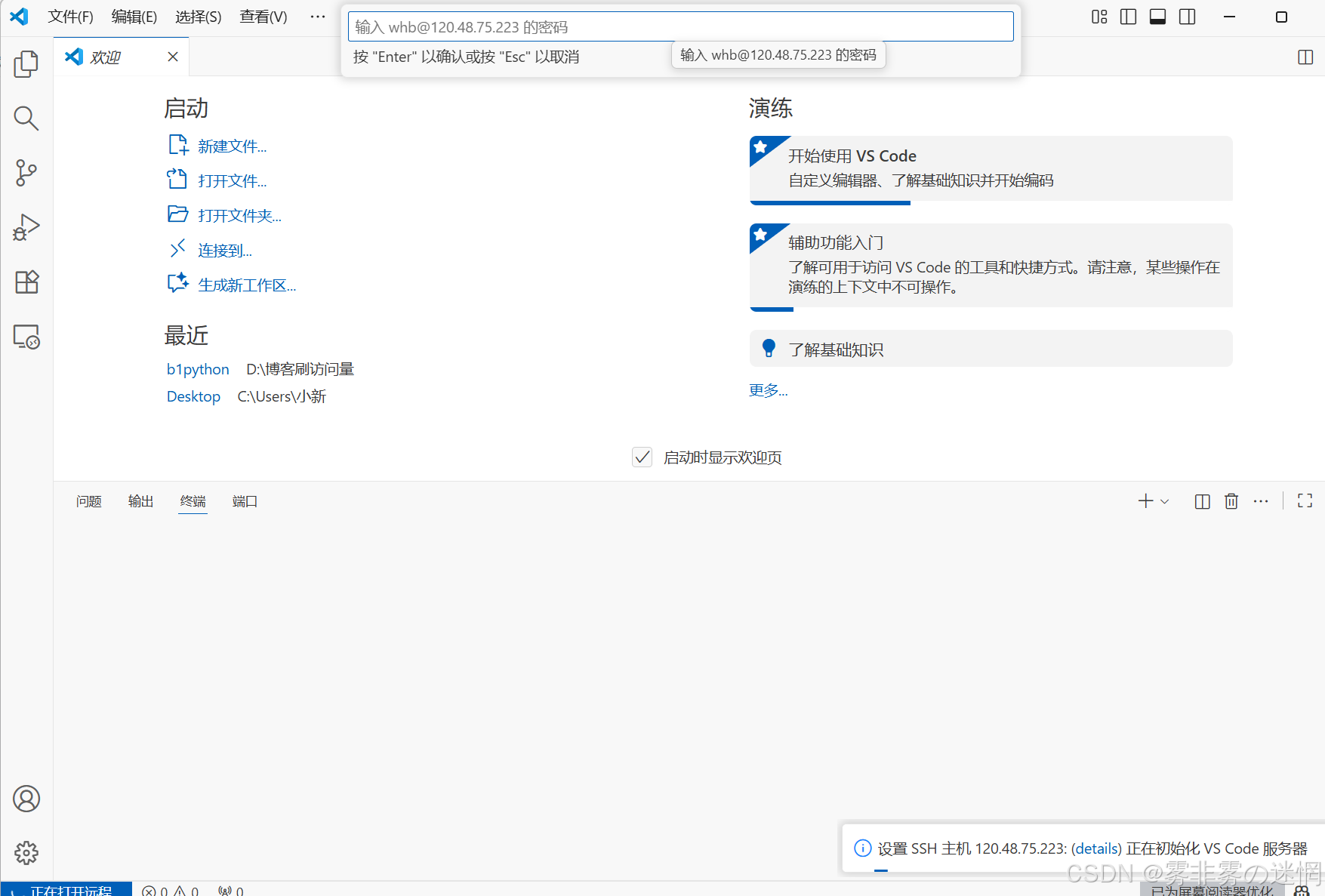Switch to the 输出 panel tab
The image size is (1325, 896).
[140, 501]
